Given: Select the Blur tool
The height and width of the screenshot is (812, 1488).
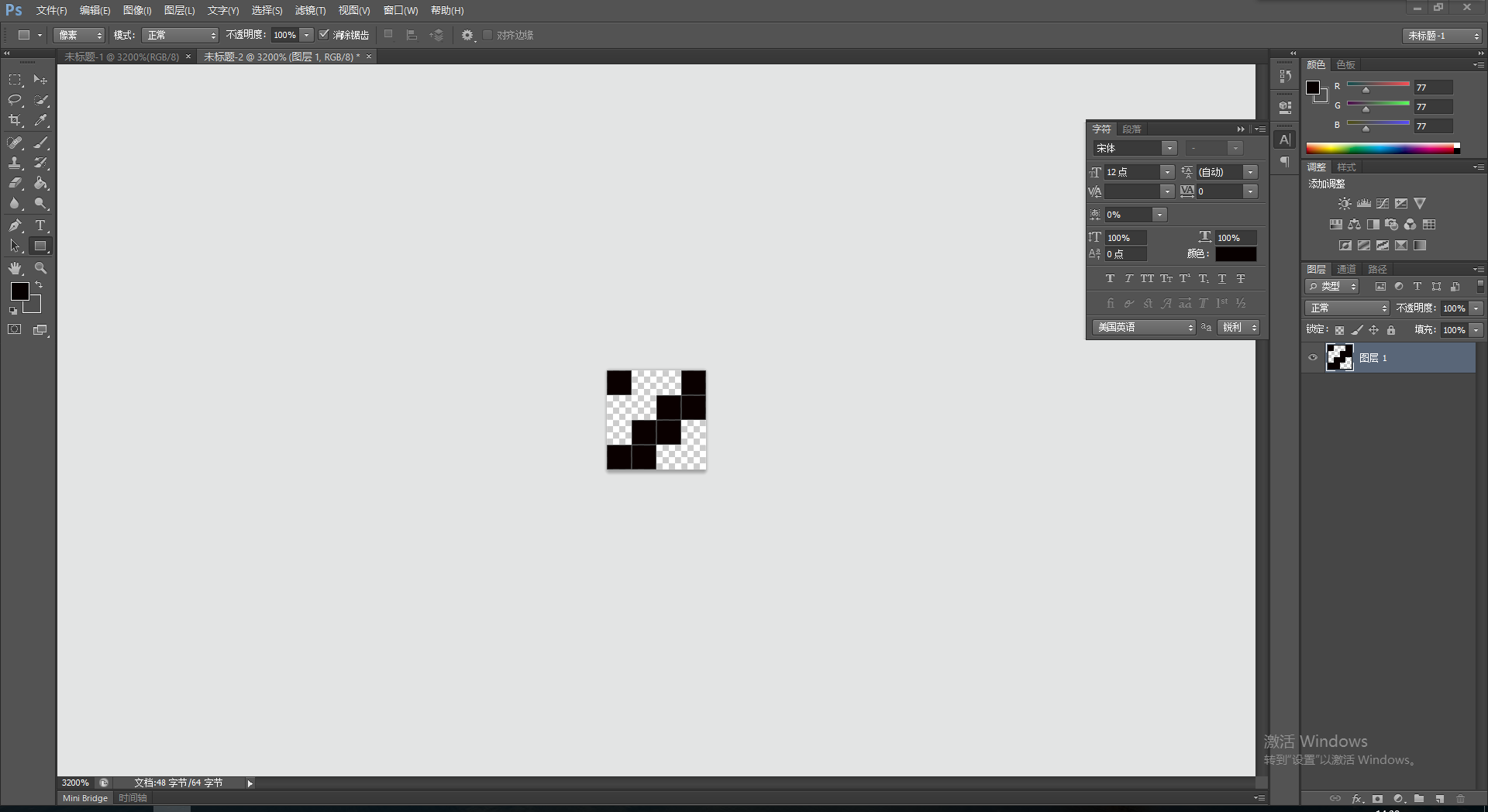Looking at the screenshot, I should click(x=15, y=203).
